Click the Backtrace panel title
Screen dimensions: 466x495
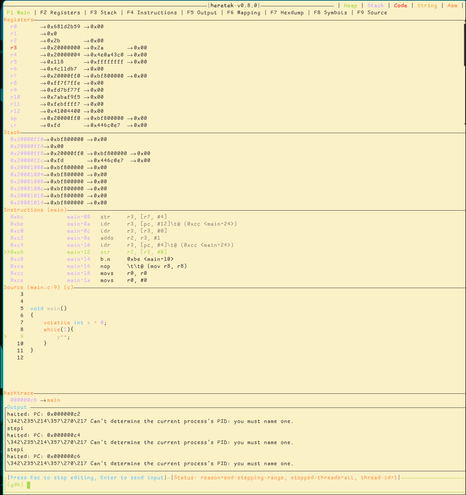[x=18, y=393]
